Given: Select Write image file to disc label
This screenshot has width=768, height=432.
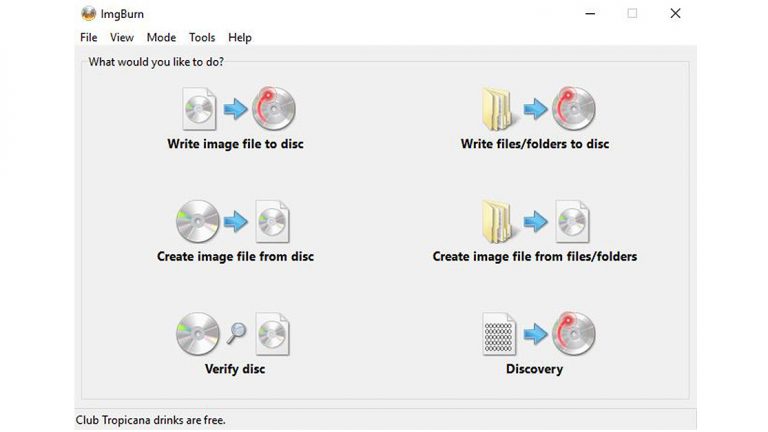Looking at the screenshot, I should tap(236, 144).
